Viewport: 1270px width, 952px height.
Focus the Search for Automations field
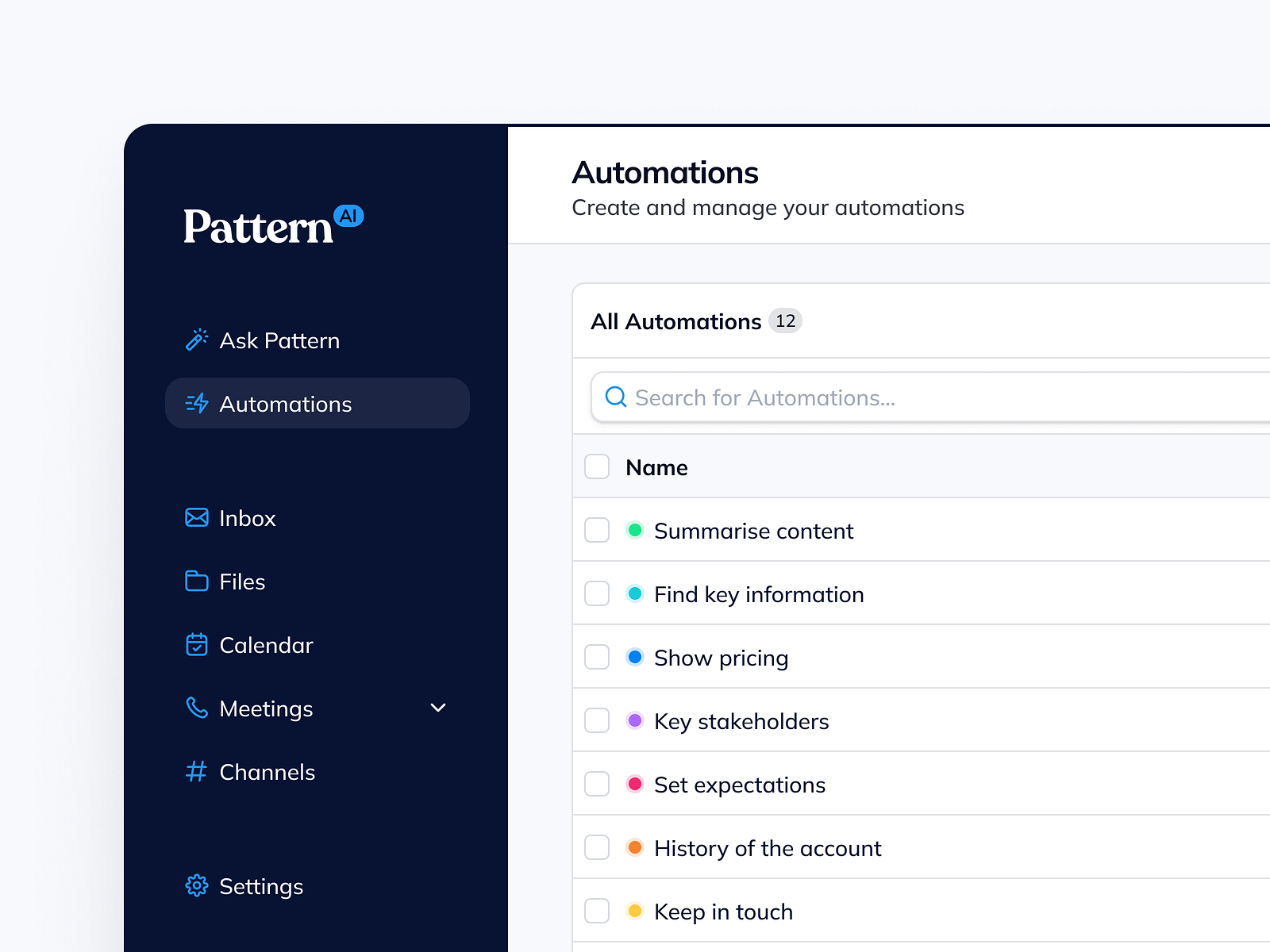[930, 397]
